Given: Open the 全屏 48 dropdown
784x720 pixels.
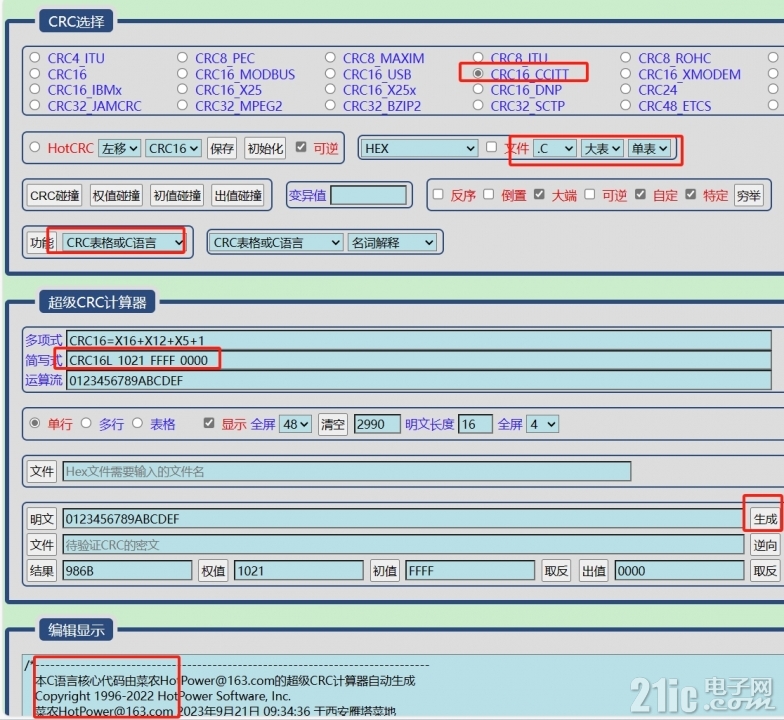Looking at the screenshot, I should 296,424.
